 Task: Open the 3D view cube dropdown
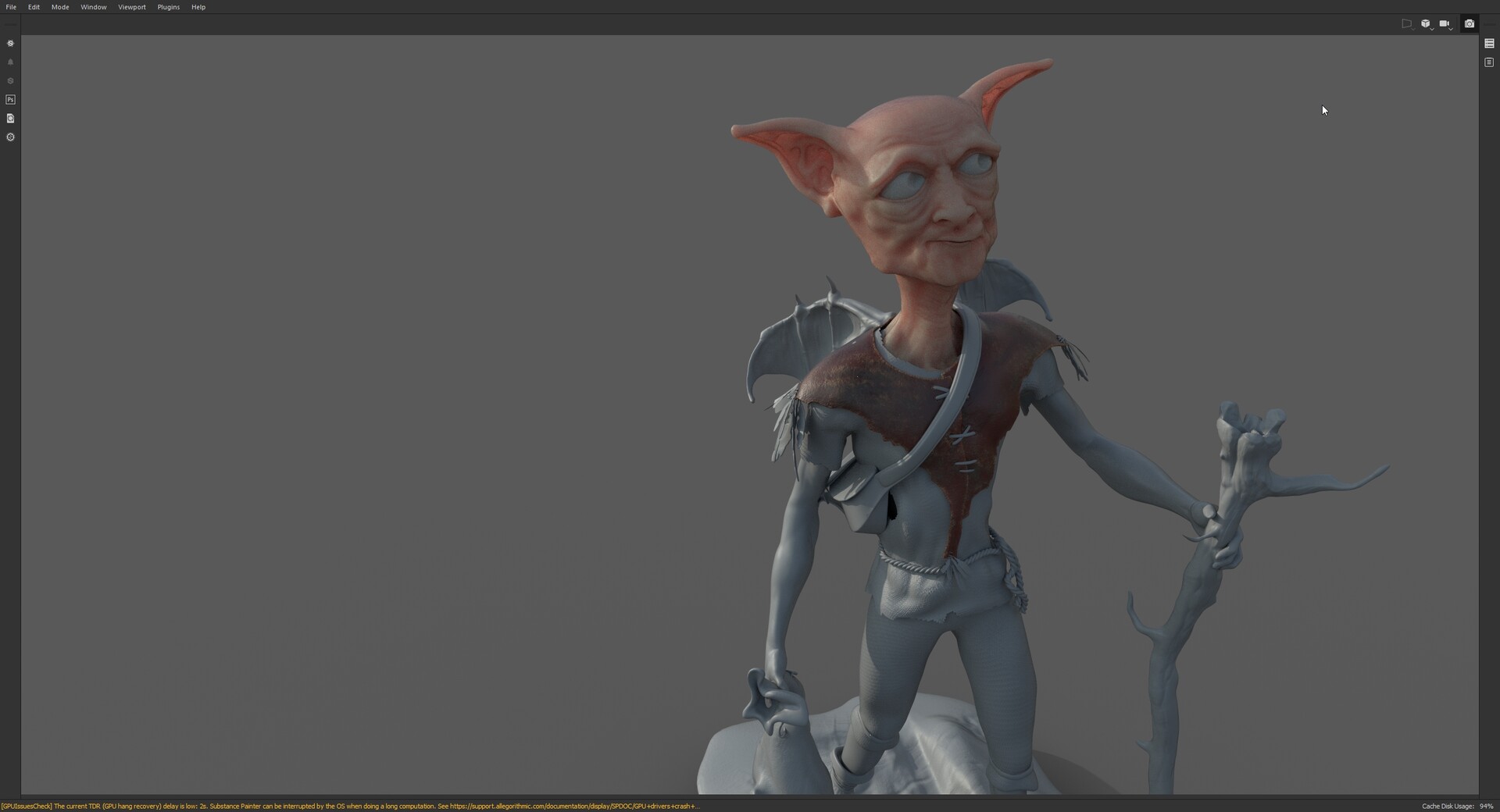[1432, 29]
